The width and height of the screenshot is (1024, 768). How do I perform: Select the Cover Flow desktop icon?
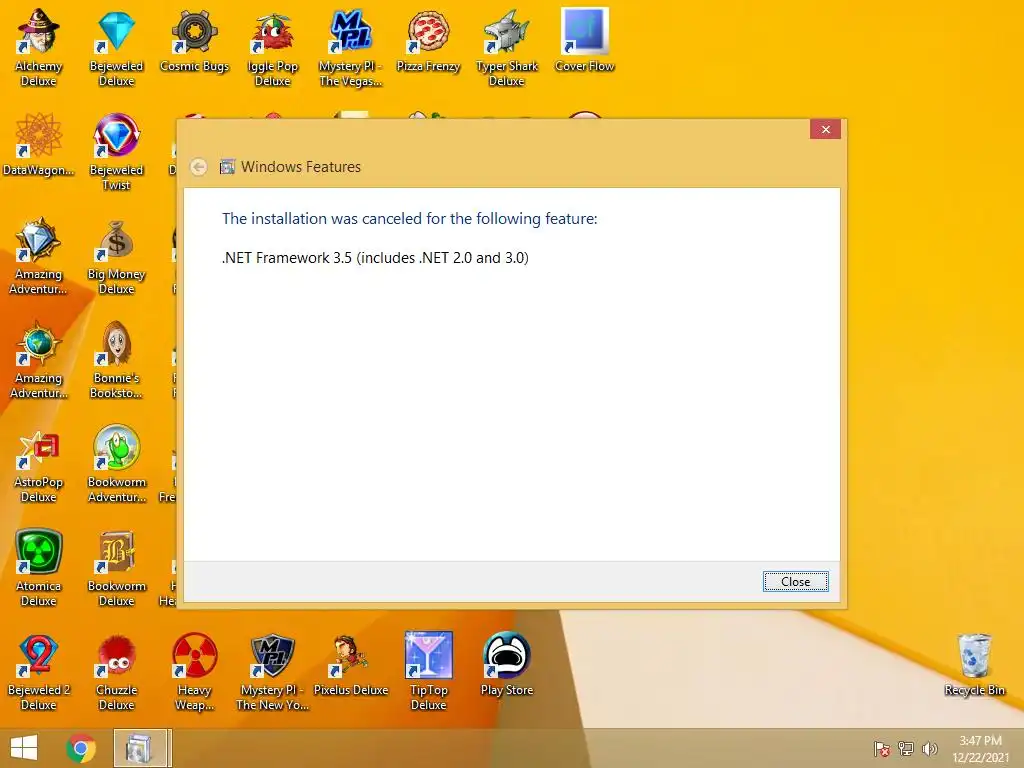pos(584,40)
